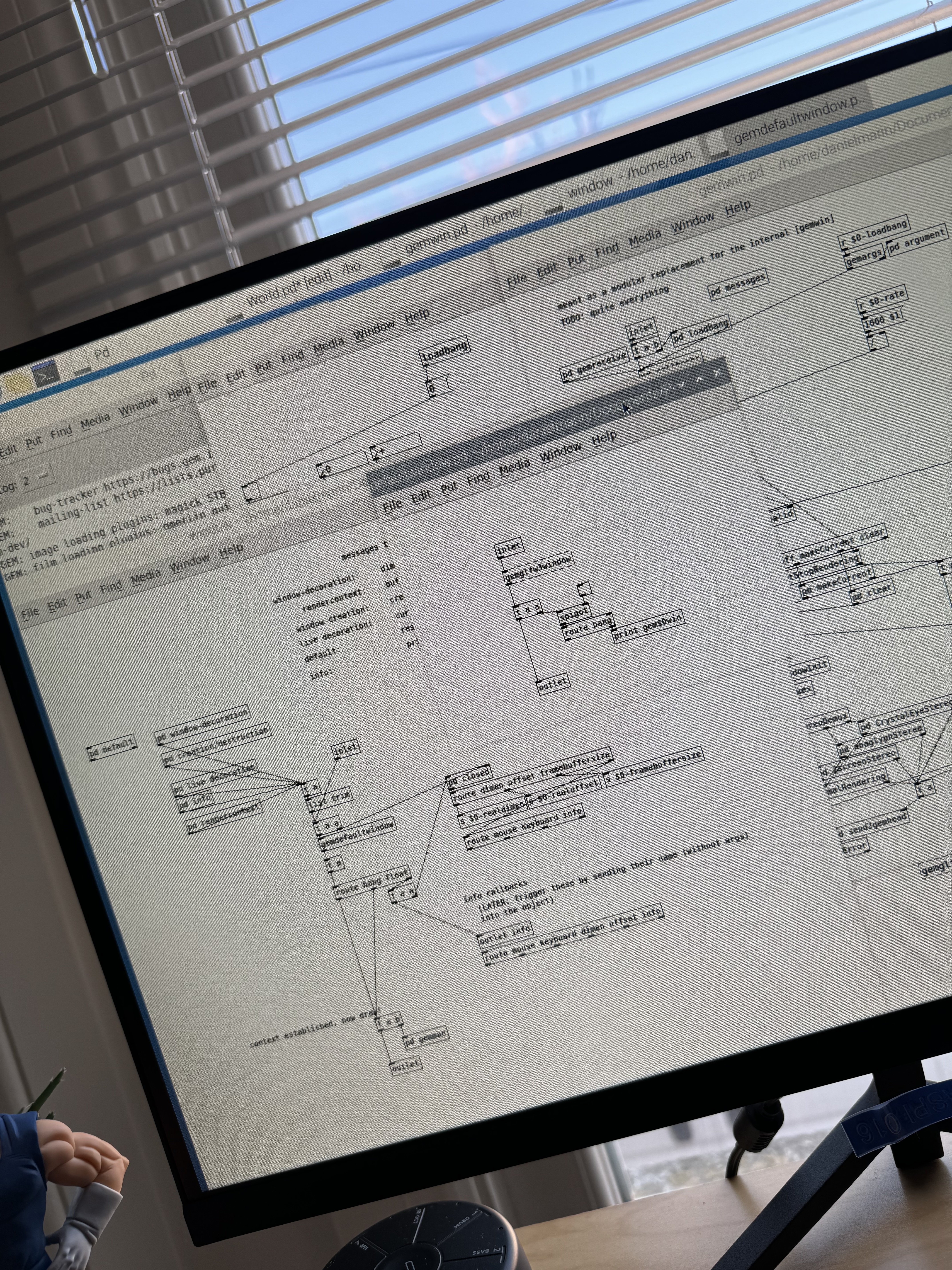Select the 'pd gemreceive' box in gemwin.pd
The height and width of the screenshot is (1270, 952).
coord(594,365)
